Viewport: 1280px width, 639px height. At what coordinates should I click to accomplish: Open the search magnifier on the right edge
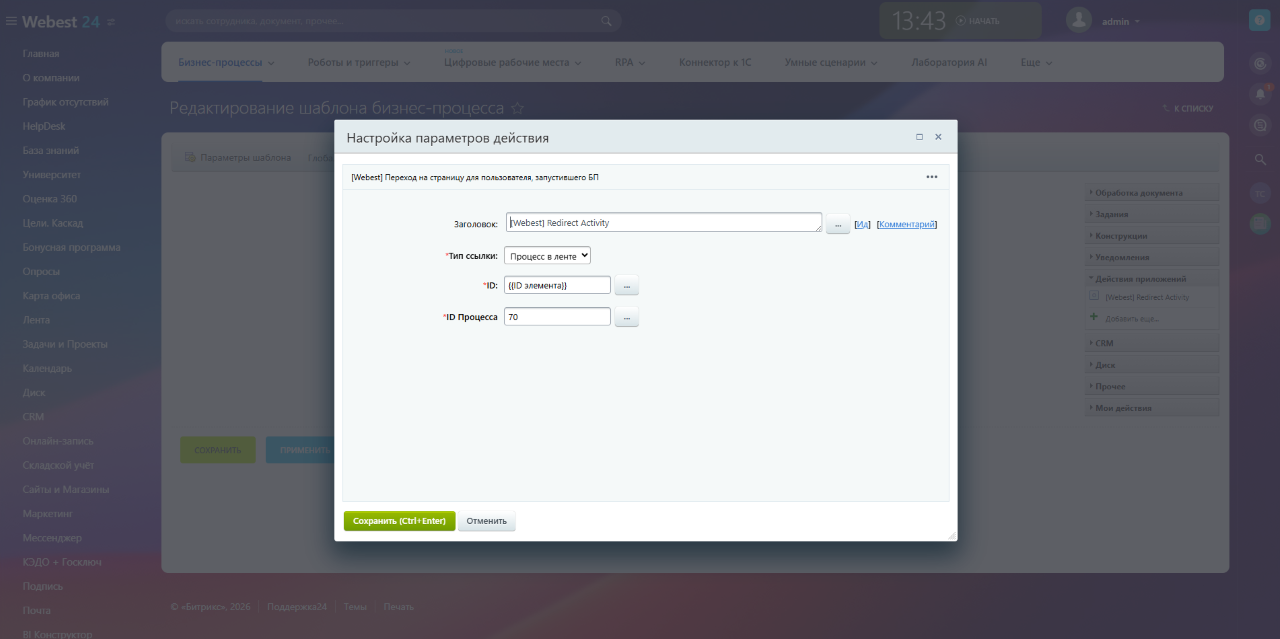pyautogui.click(x=1259, y=157)
